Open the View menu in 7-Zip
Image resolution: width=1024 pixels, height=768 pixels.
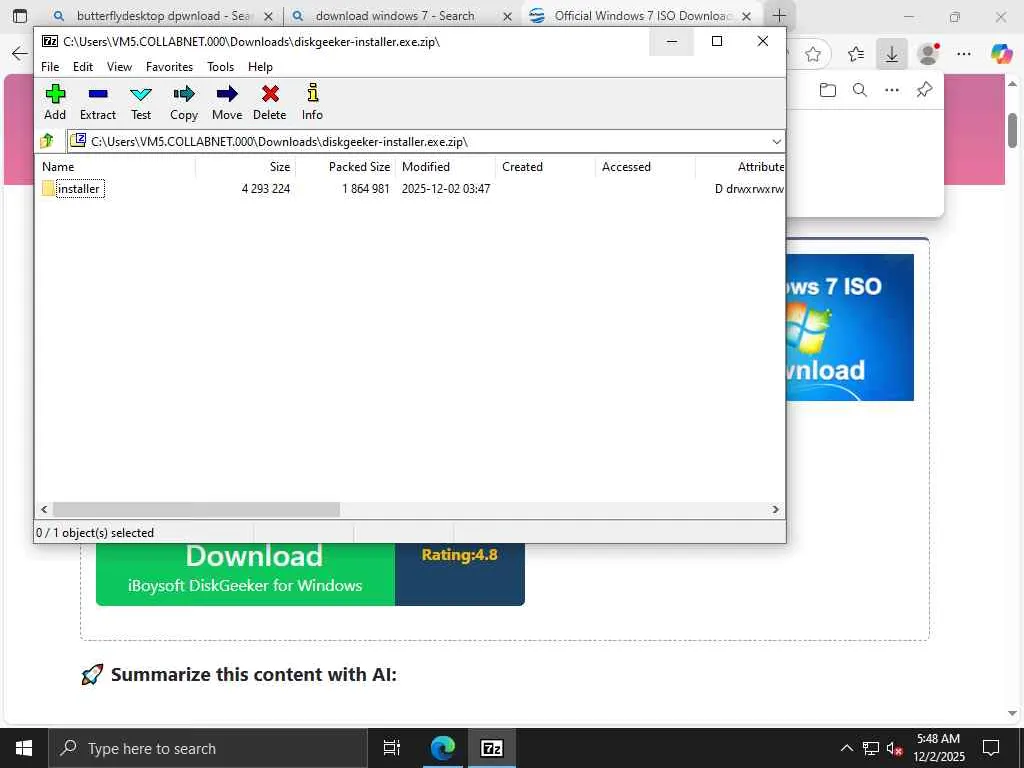pyautogui.click(x=120, y=67)
